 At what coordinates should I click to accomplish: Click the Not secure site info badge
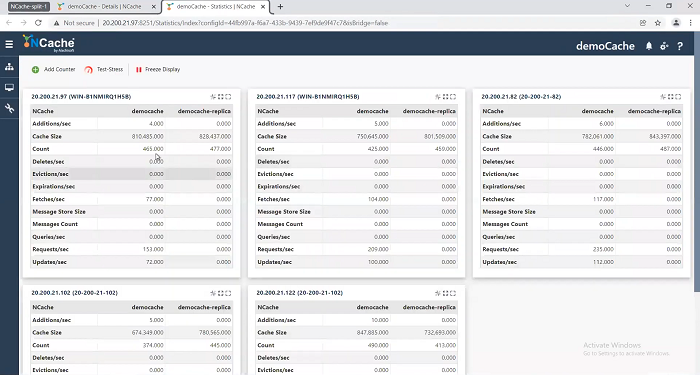click(x=74, y=23)
